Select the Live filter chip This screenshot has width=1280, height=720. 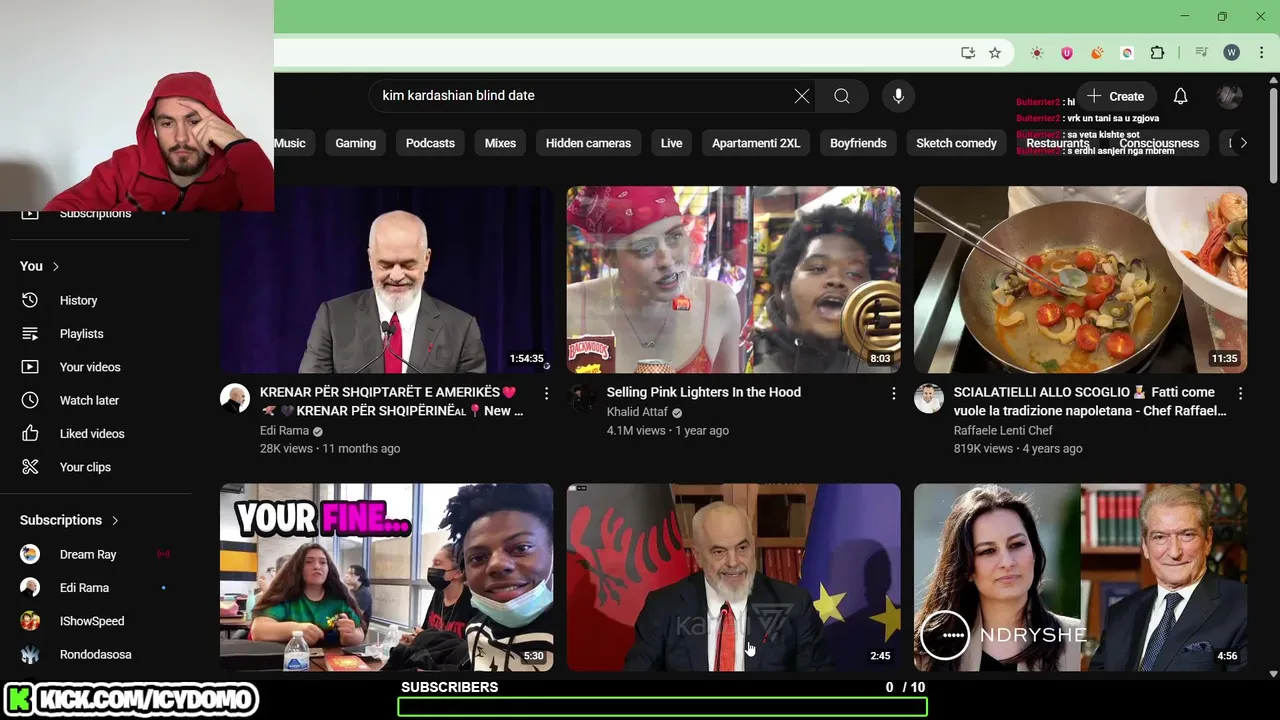[671, 143]
